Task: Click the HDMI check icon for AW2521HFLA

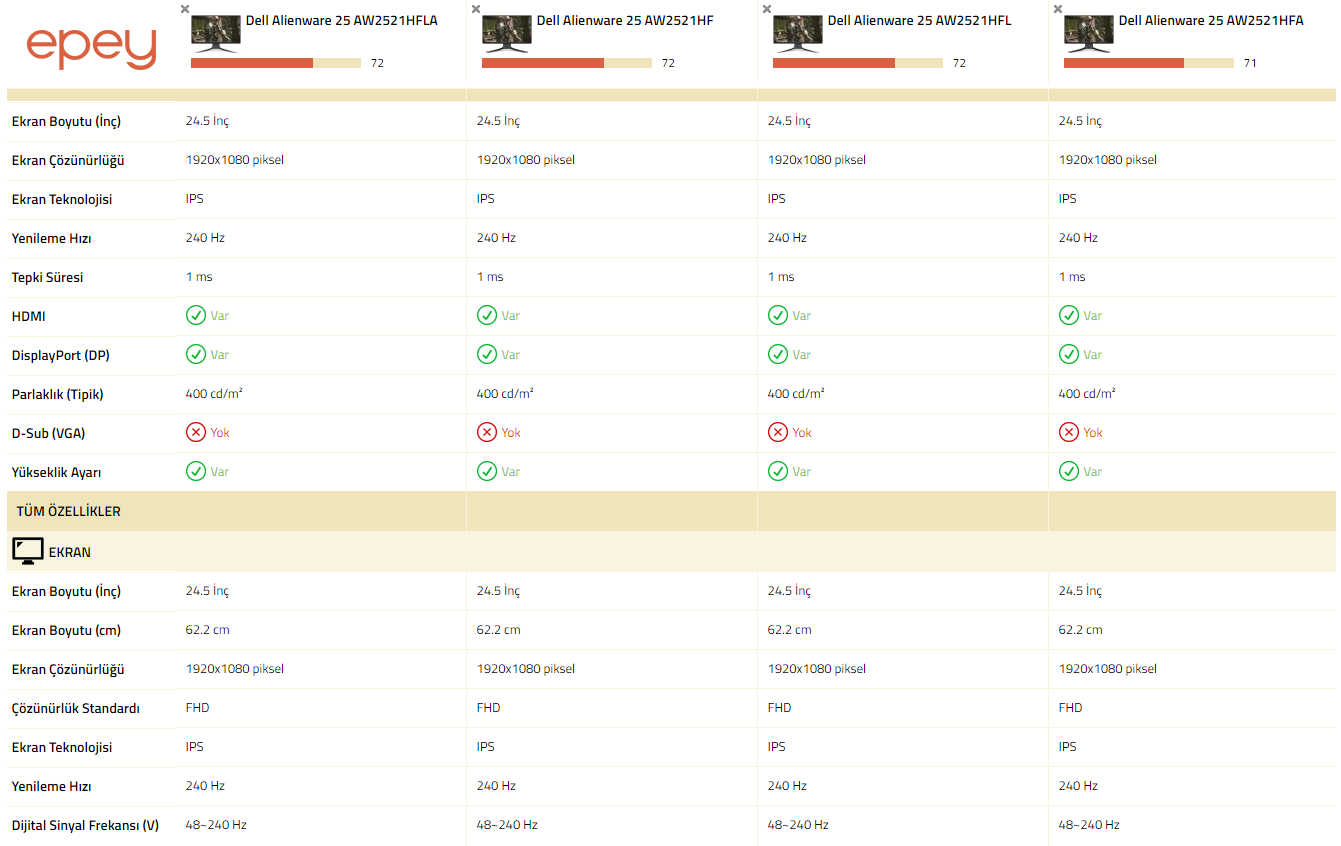Action: coord(196,316)
